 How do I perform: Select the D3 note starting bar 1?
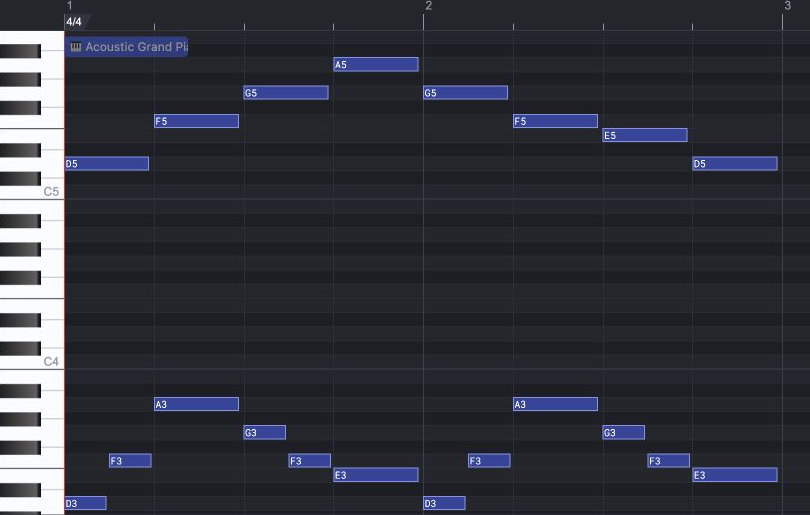pyautogui.click(x=86, y=503)
